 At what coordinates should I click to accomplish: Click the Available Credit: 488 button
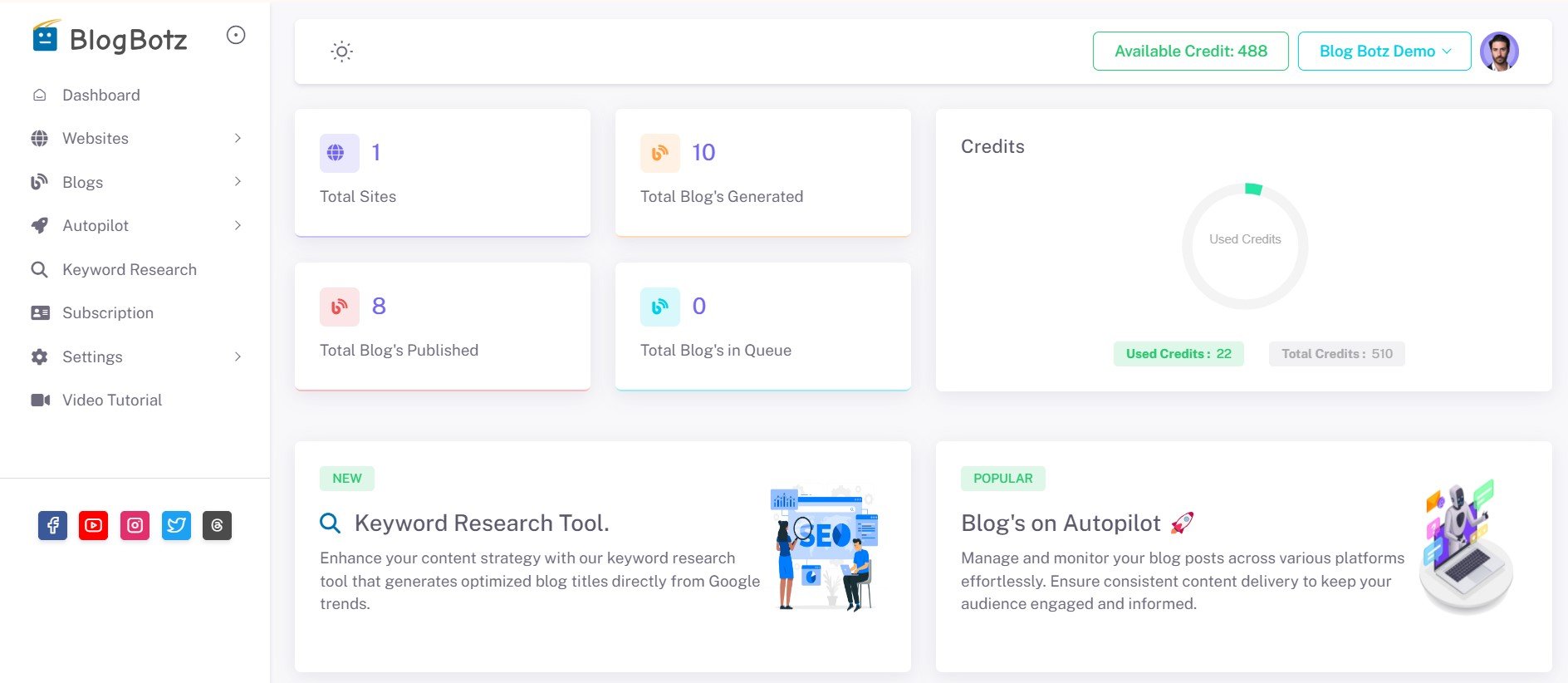[x=1190, y=52]
